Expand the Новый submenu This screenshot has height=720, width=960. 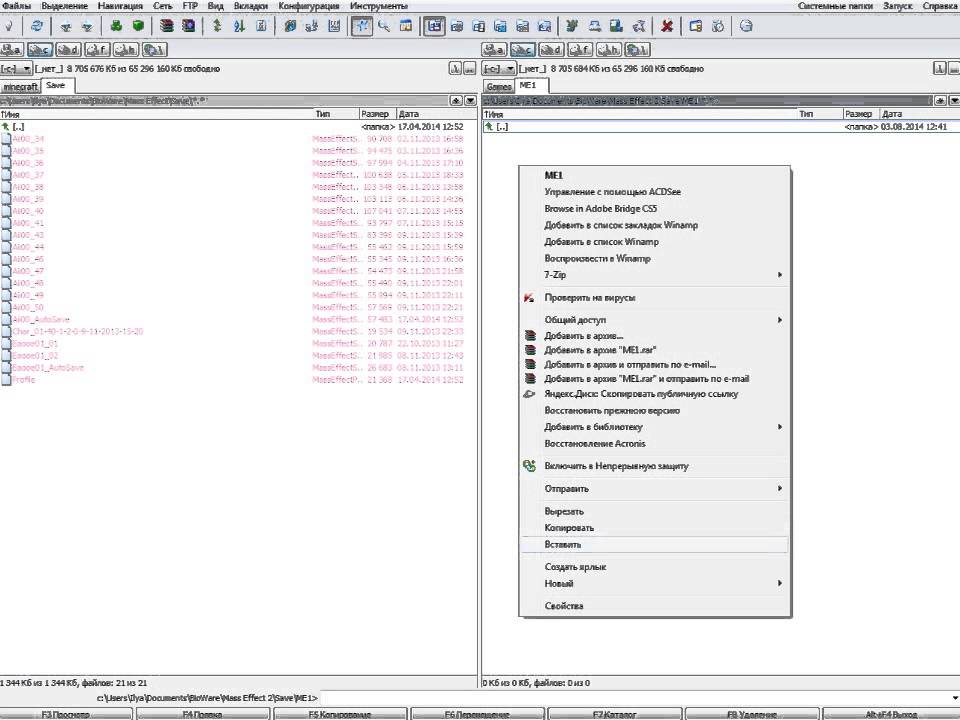click(x=655, y=583)
